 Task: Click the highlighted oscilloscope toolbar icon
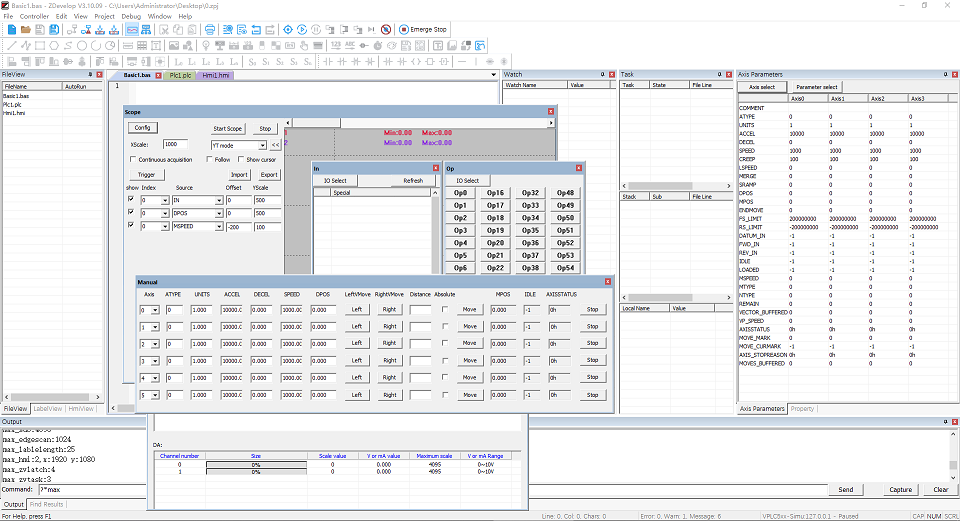coord(132,29)
